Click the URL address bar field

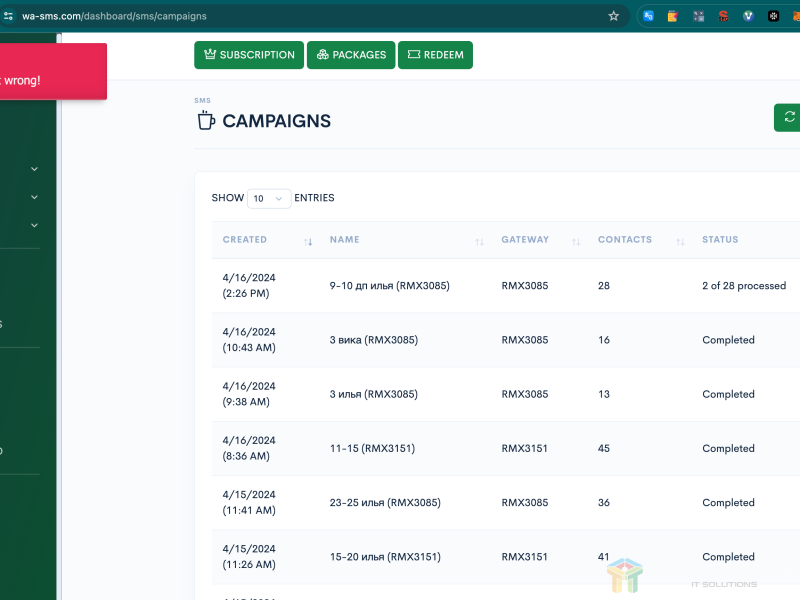click(x=300, y=16)
